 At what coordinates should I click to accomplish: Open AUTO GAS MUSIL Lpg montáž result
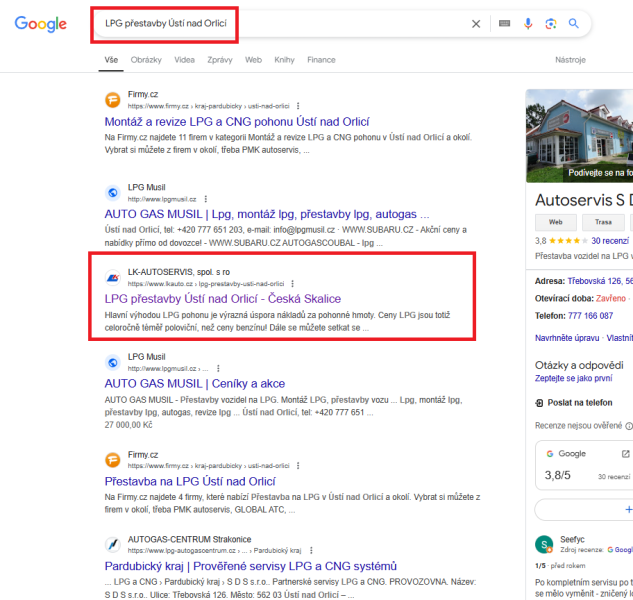pos(267,214)
